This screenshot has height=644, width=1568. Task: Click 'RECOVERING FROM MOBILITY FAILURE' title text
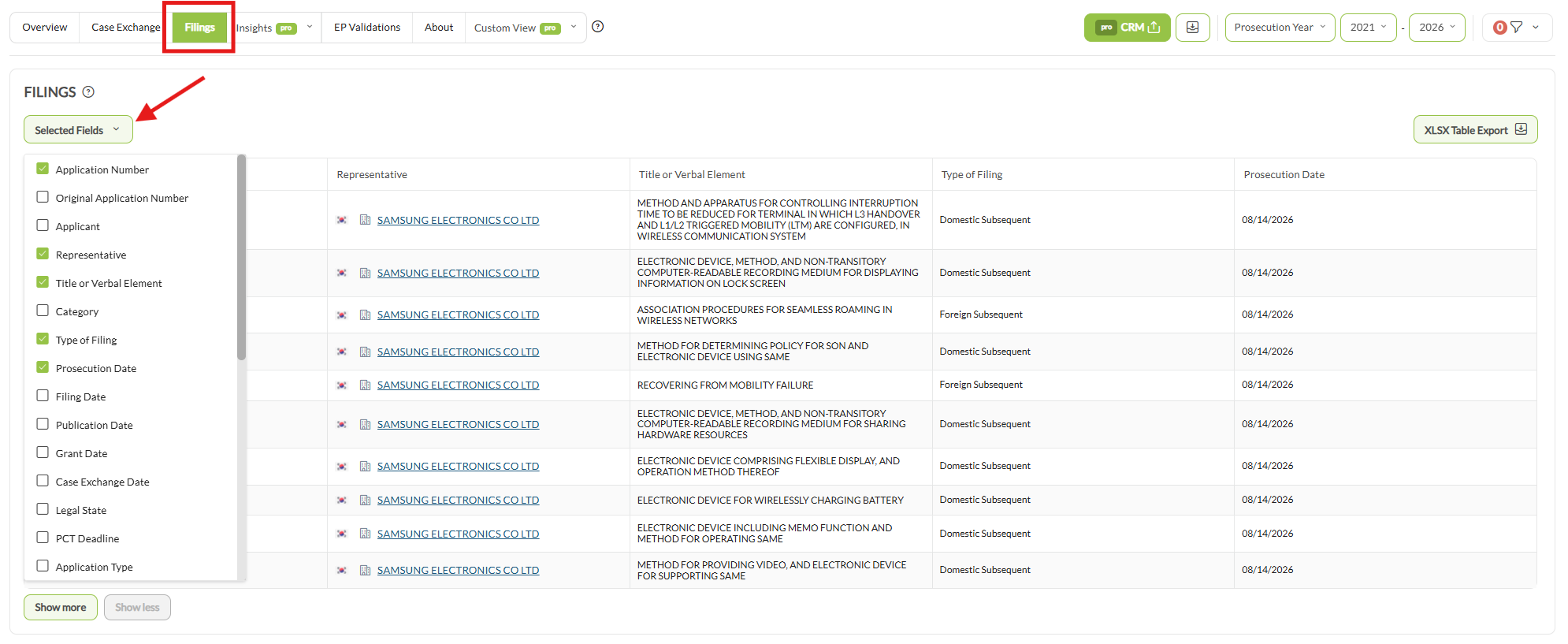pos(725,385)
